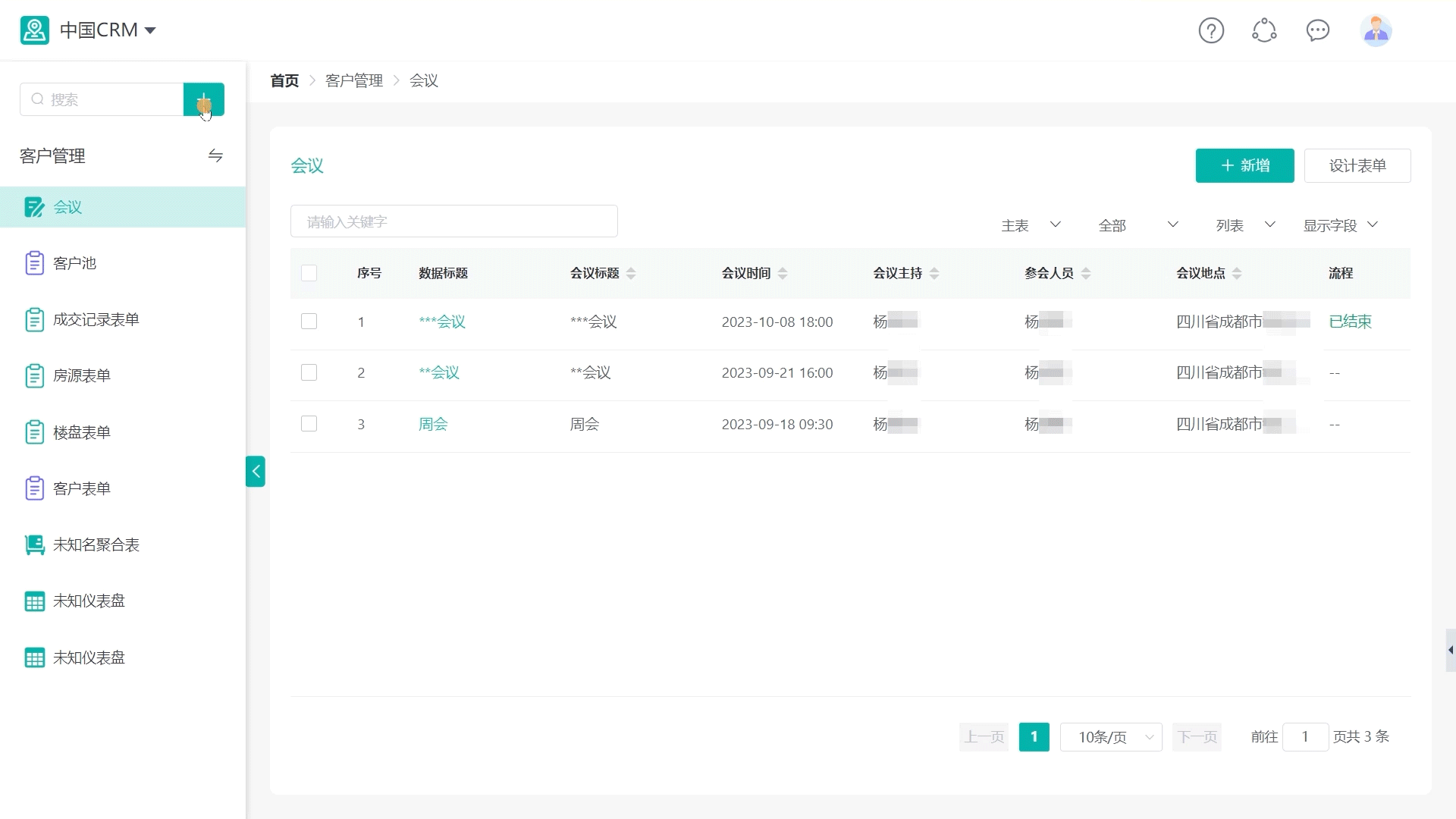The height and width of the screenshot is (819, 1456).
Task: Open the 主表 dropdown
Action: (1031, 225)
